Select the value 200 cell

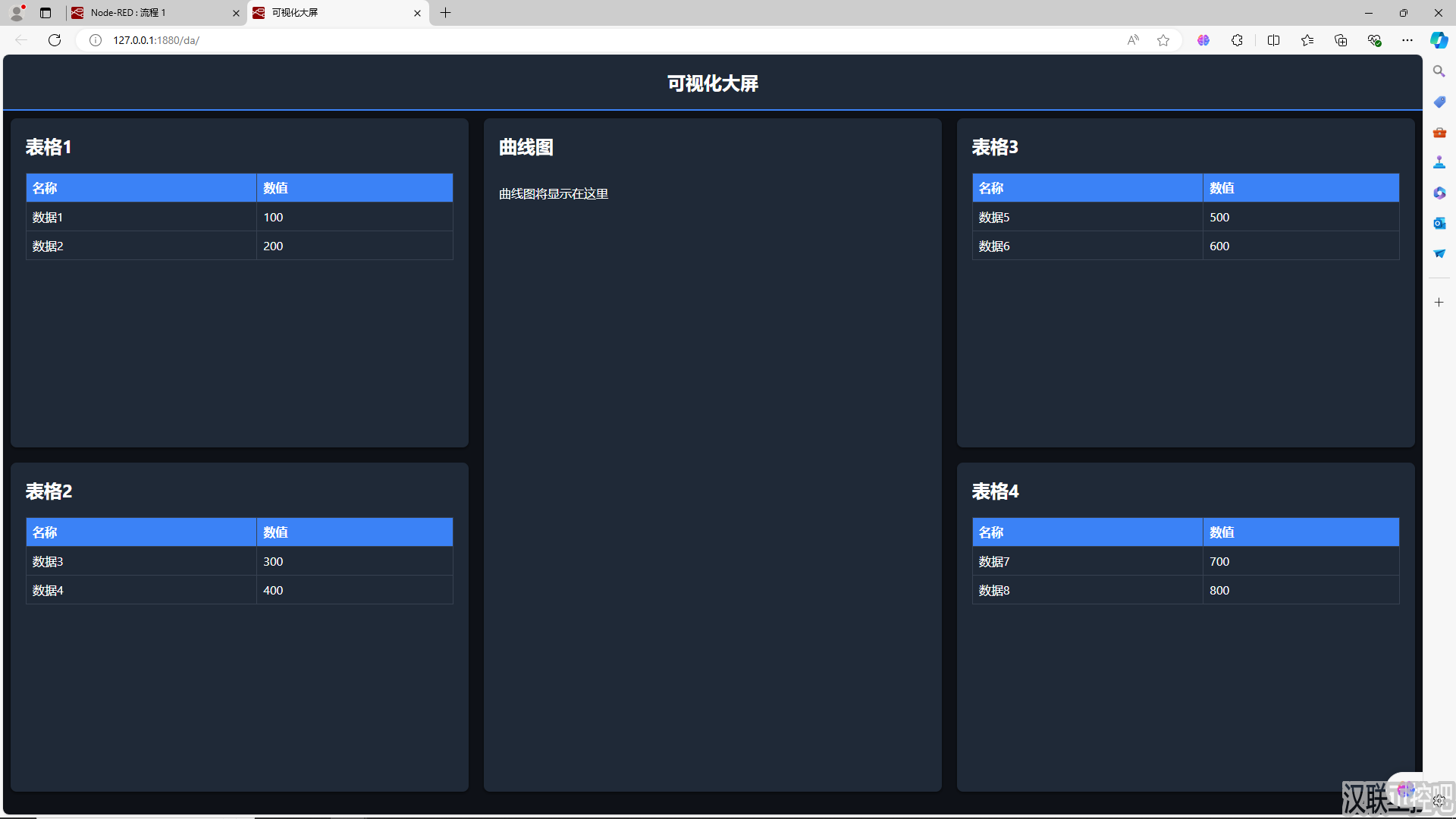[355, 246]
